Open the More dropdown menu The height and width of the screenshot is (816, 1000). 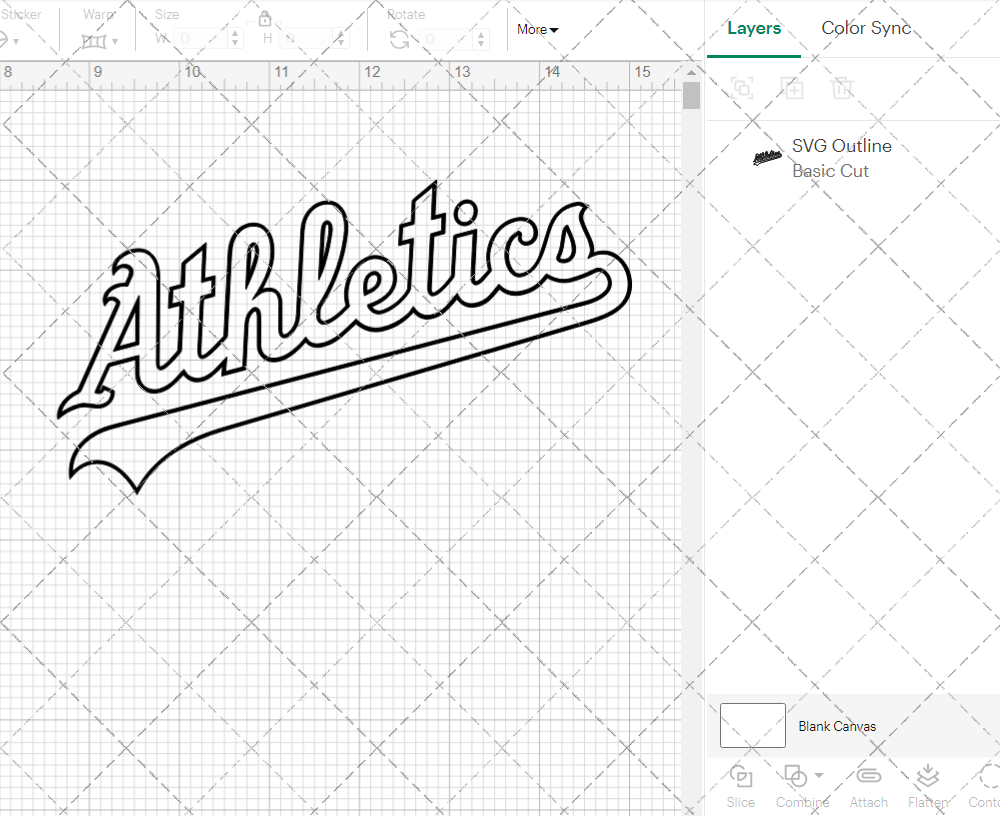pos(537,30)
